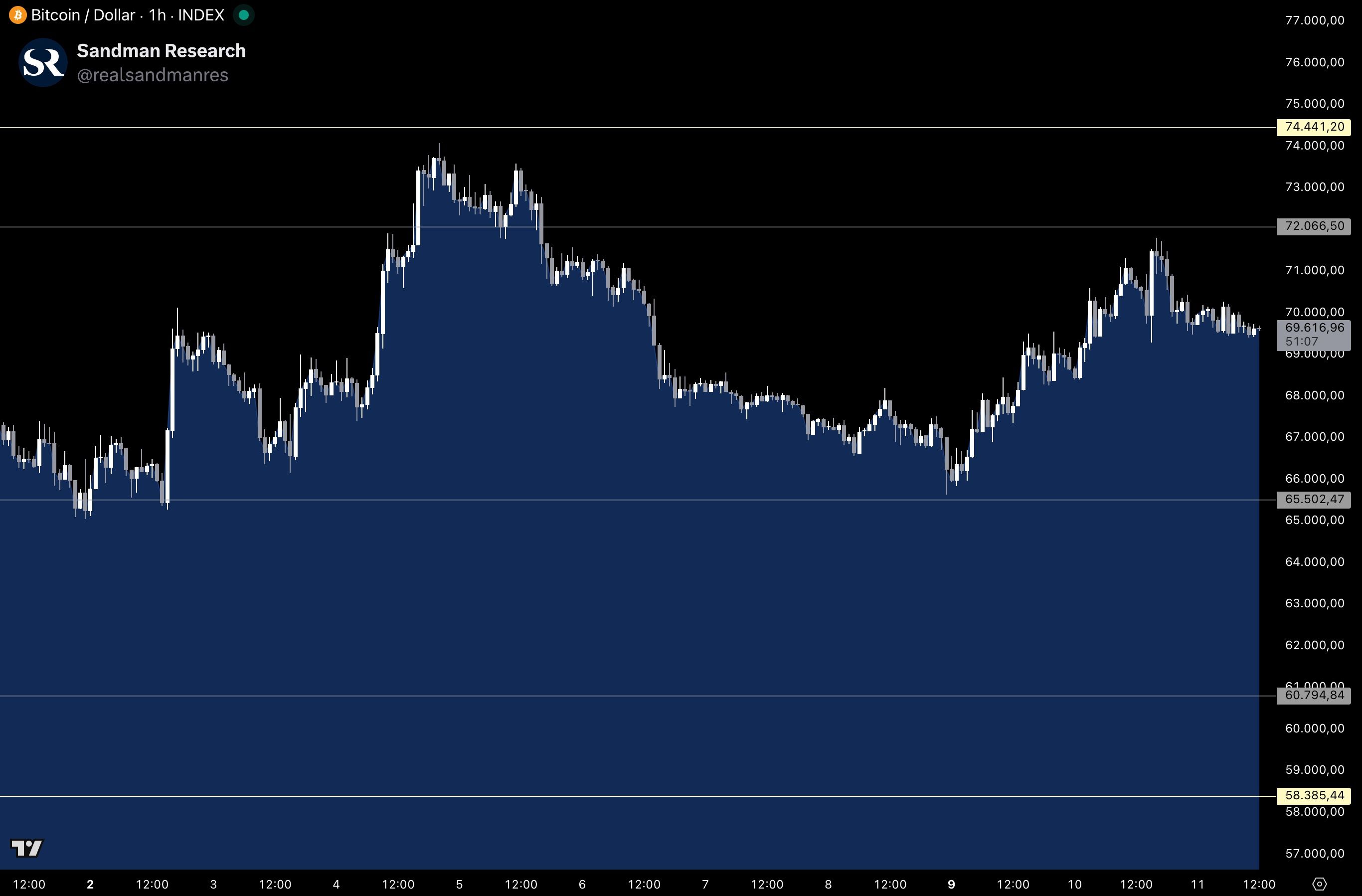Select the 72.066,50 gray price label
The height and width of the screenshot is (896, 1362).
click(x=1314, y=226)
